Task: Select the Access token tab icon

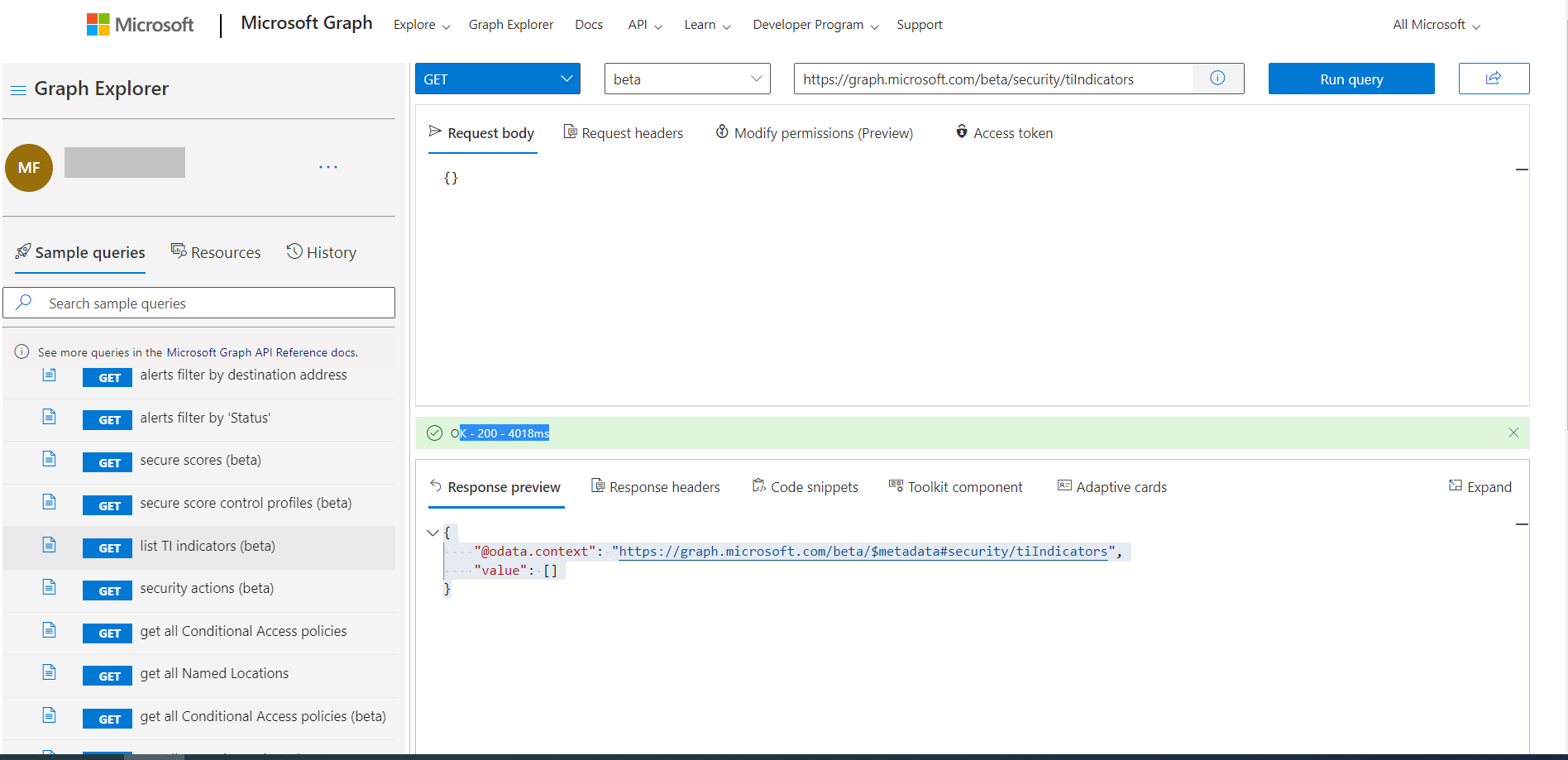Action: pos(961,132)
